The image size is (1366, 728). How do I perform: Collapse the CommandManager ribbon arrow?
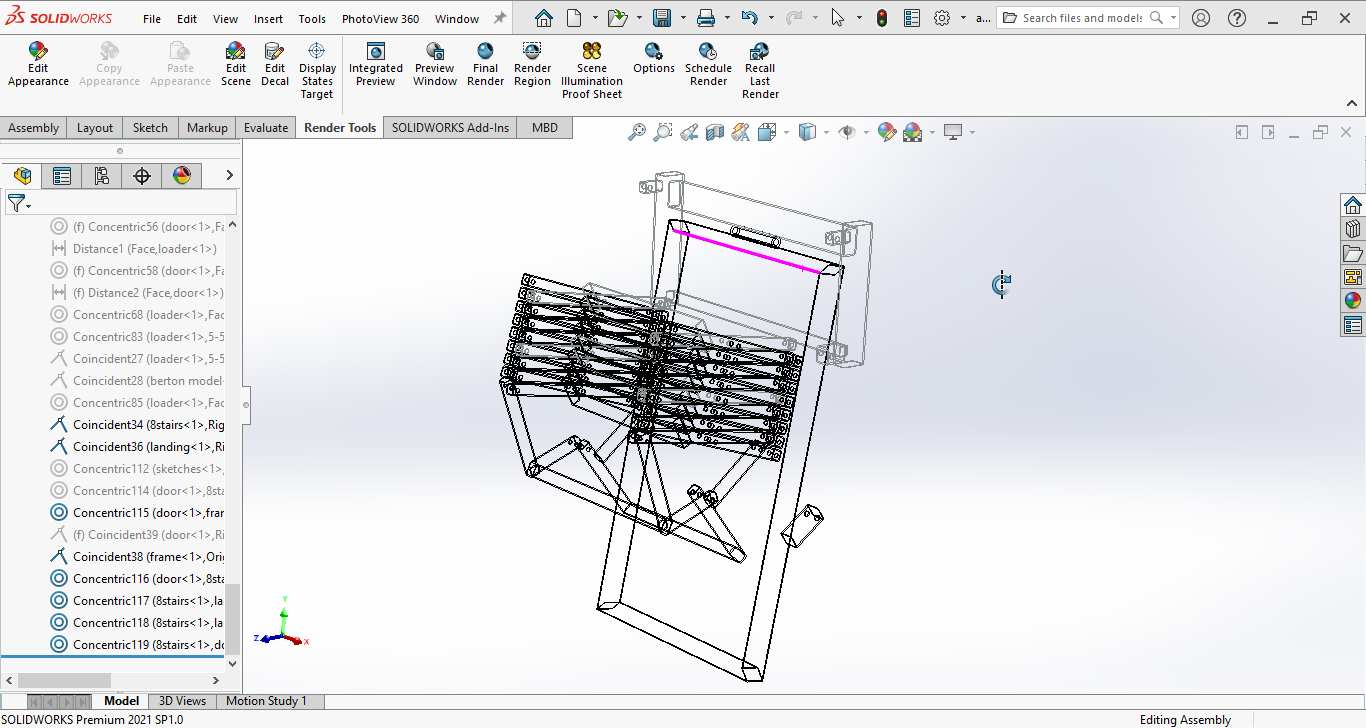tap(1351, 103)
